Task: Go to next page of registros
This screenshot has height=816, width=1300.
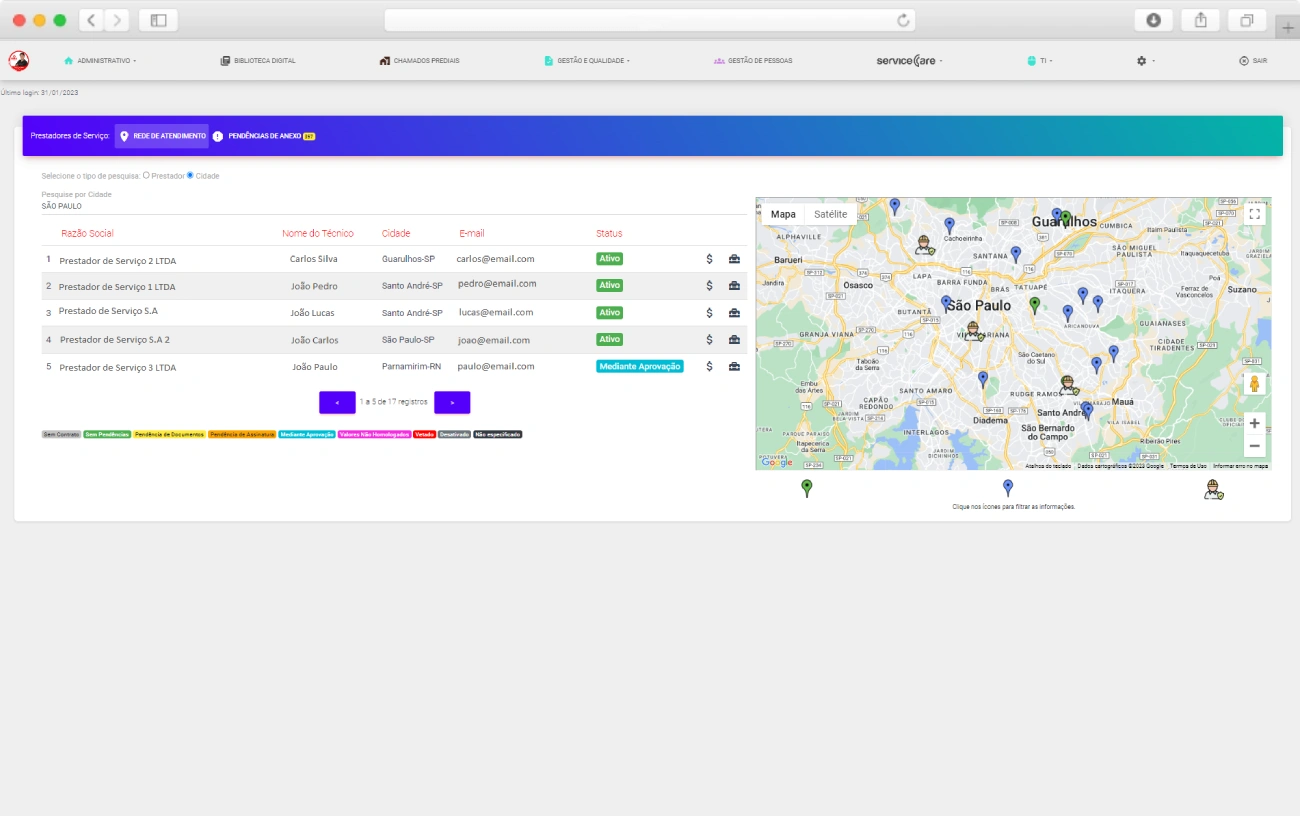Action: [452, 402]
